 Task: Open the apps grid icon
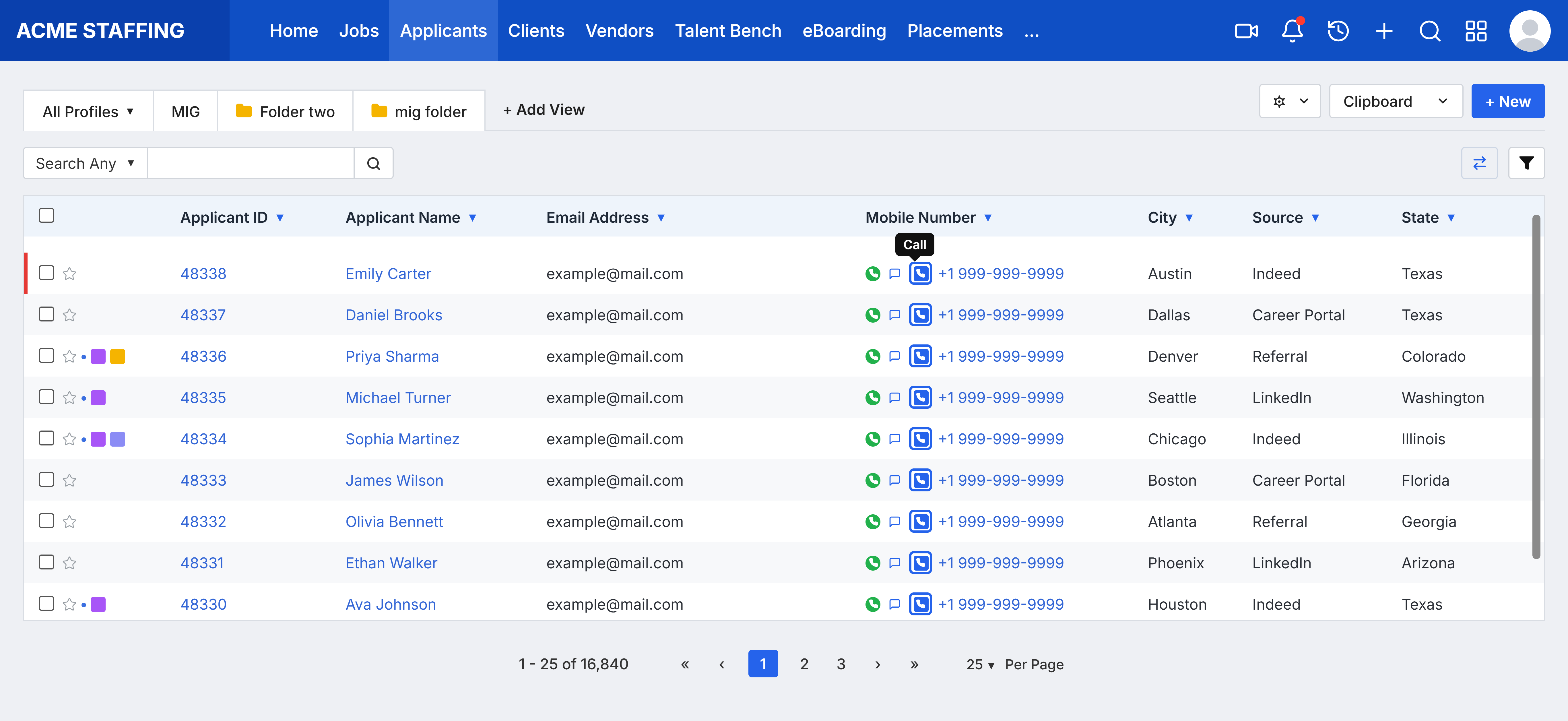1476,30
